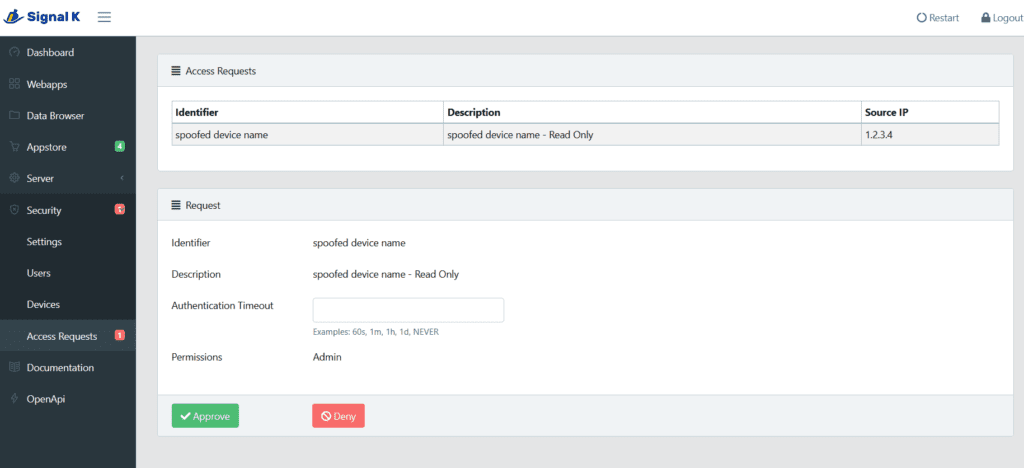Click the Documentation book icon

14,367
